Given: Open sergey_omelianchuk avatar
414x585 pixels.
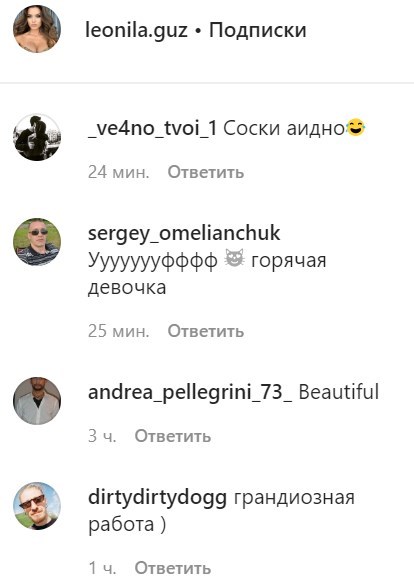Looking at the screenshot, I should (x=37, y=242).
